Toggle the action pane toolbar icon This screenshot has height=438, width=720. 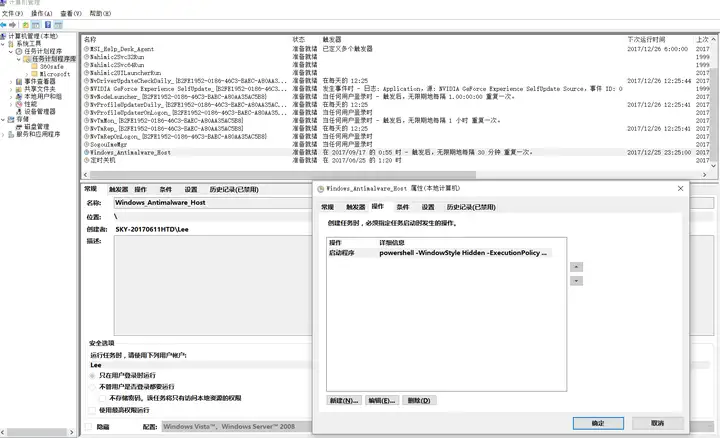pyautogui.click(x=58, y=25)
